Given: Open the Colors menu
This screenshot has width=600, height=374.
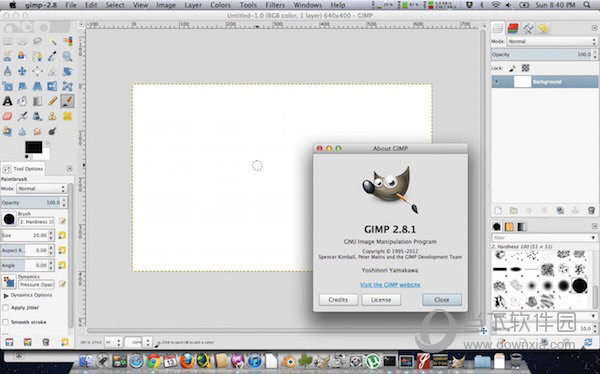Looking at the screenshot, I should tap(220, 5).
